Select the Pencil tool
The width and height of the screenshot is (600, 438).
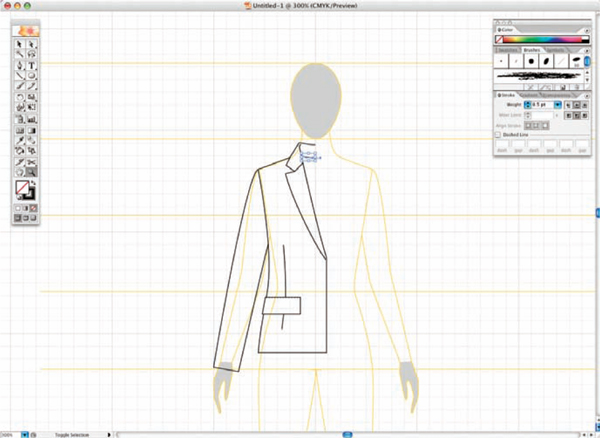click(x=32, y=86)
